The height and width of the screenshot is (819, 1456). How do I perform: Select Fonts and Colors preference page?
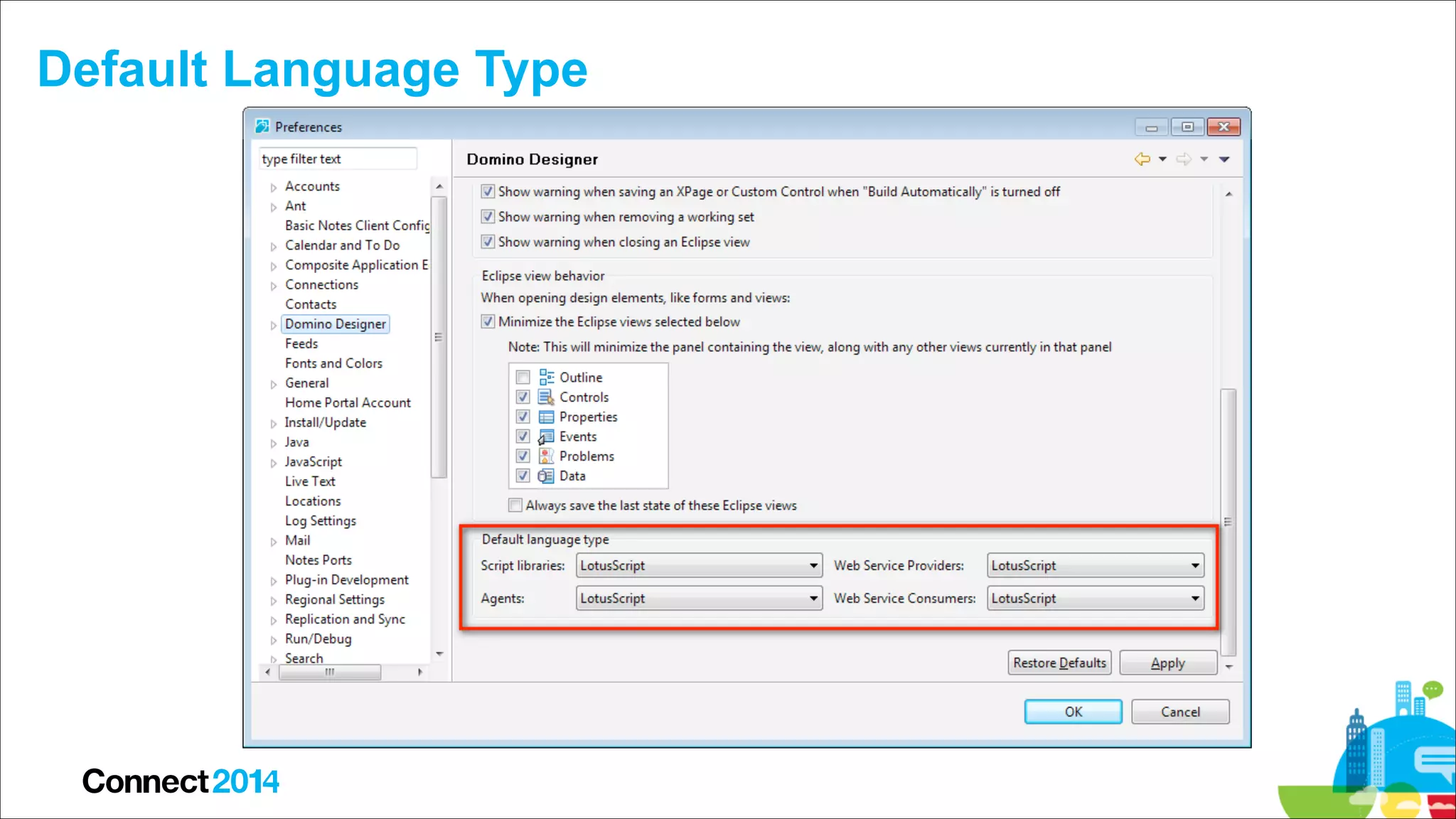333,363
